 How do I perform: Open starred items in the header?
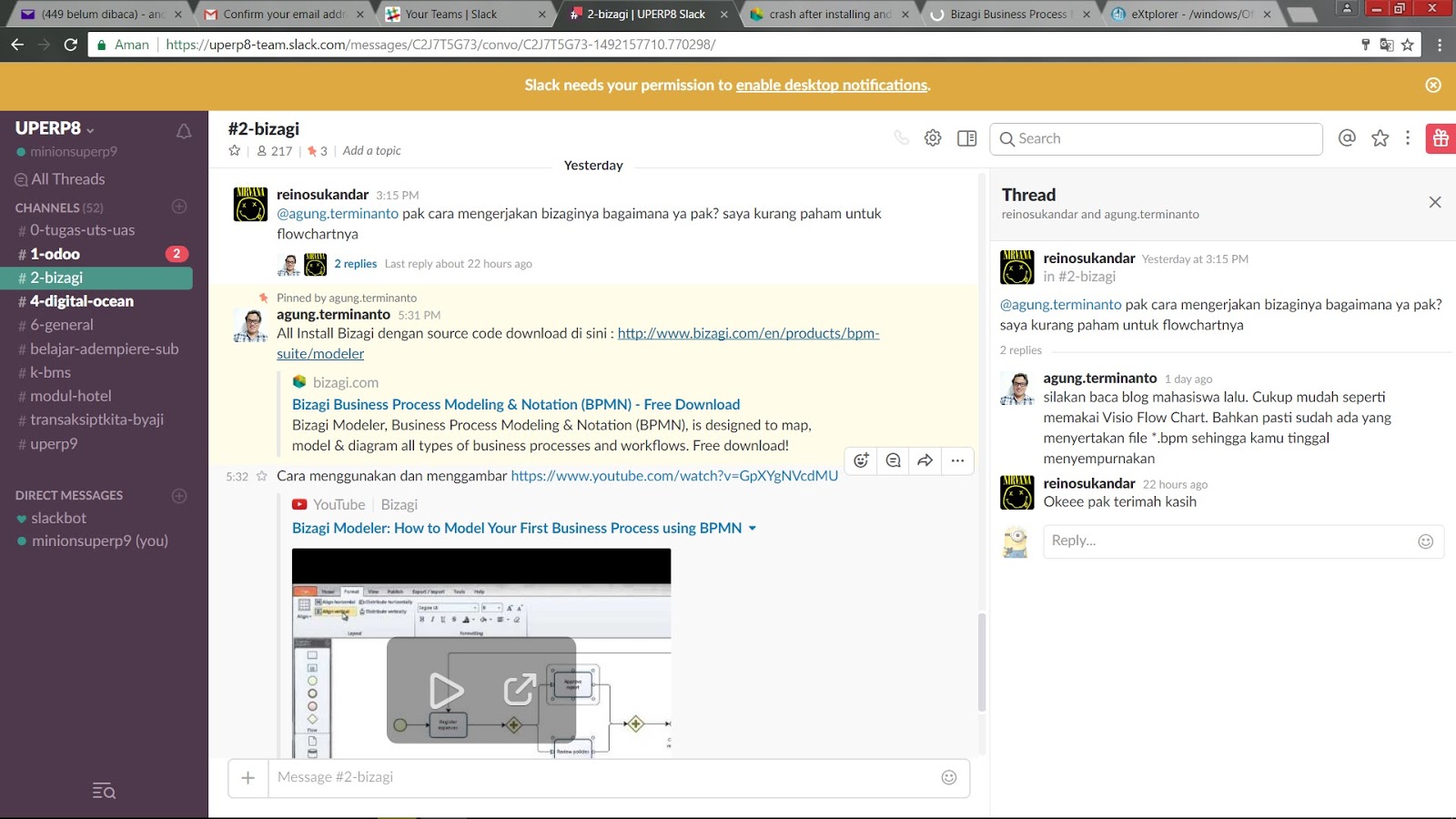coord(1380,137)
